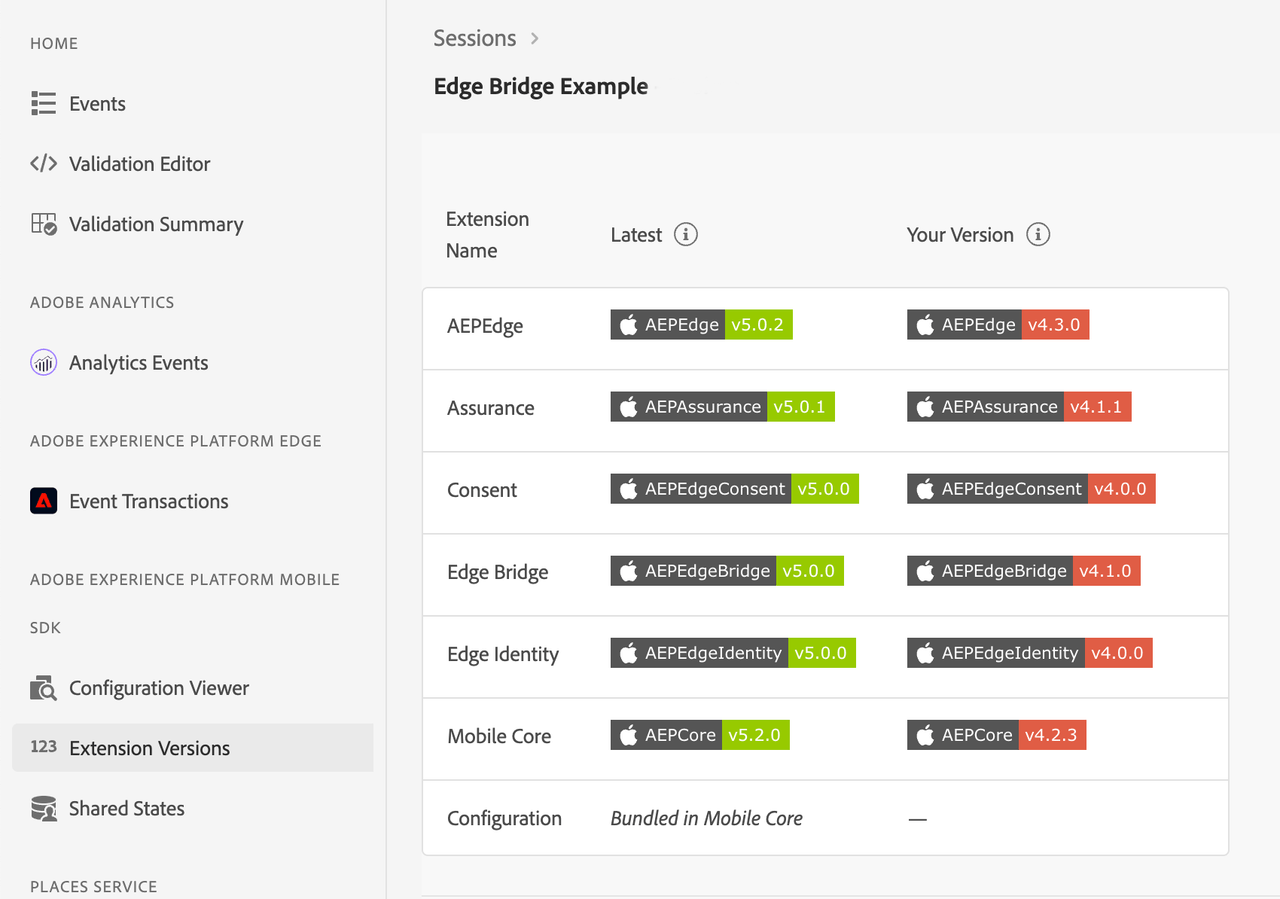Click the ADOBE ANALYTICS section heading
This screenshot has height=899, width=1280.
102,302
